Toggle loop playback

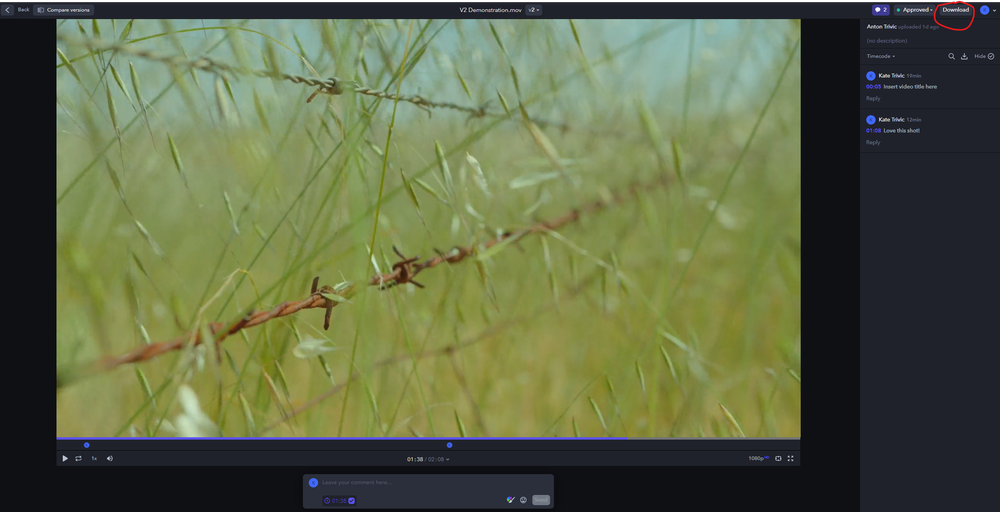click(x=78, y=458)
